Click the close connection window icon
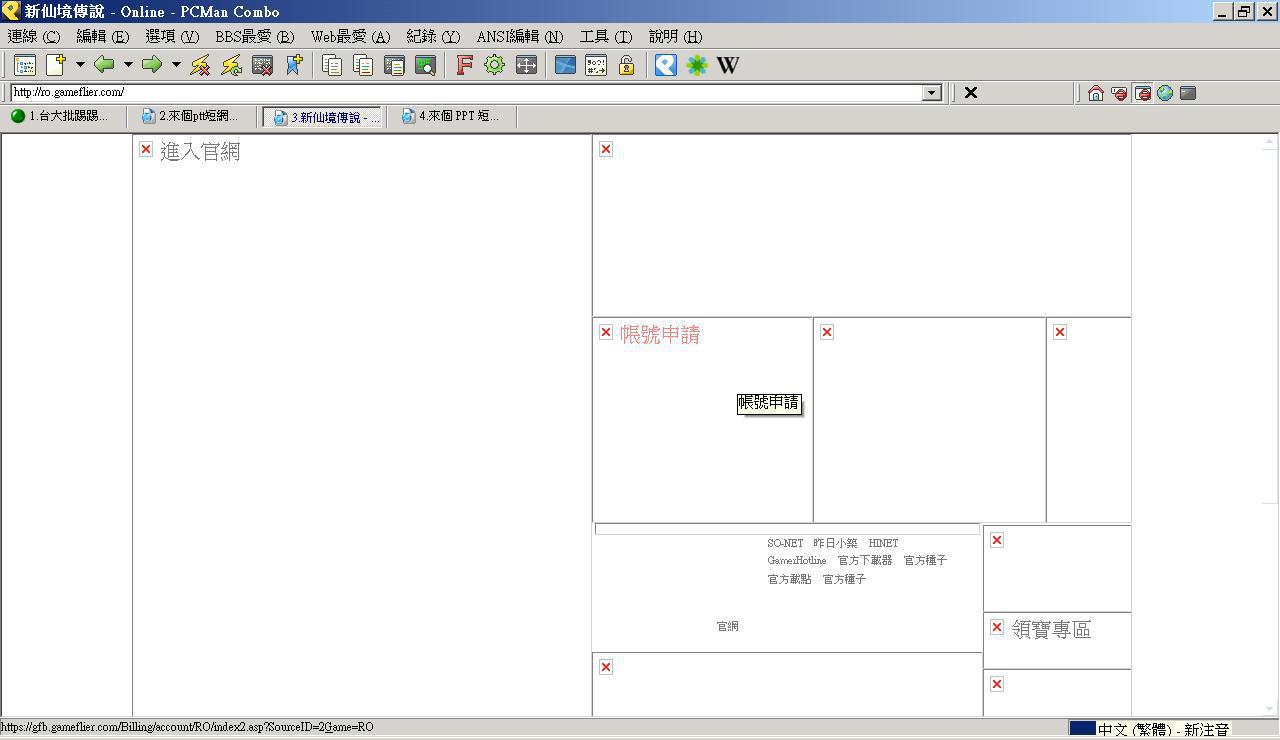 tap(262, 65)
